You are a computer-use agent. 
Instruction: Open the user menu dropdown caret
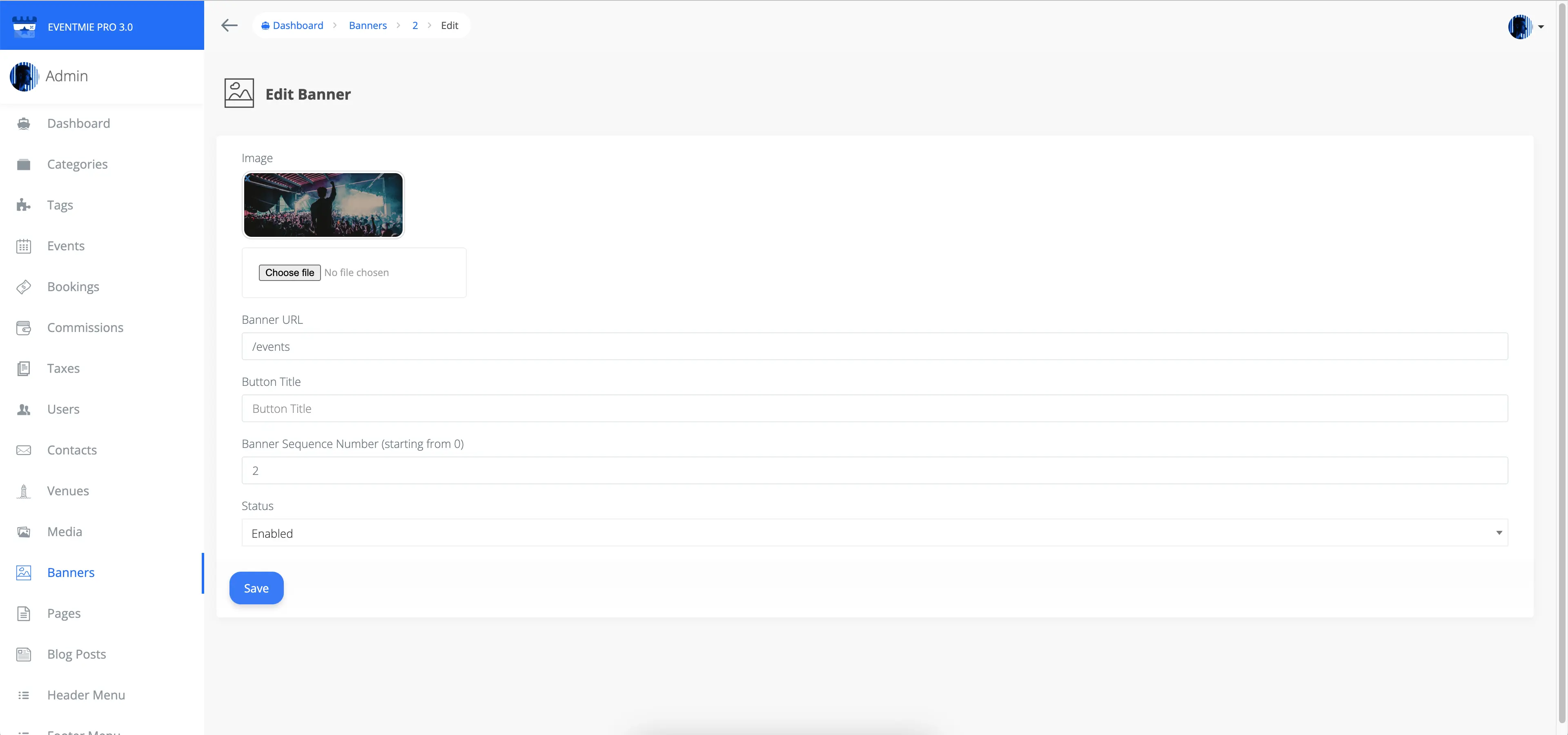click(x=1541, y=27)
